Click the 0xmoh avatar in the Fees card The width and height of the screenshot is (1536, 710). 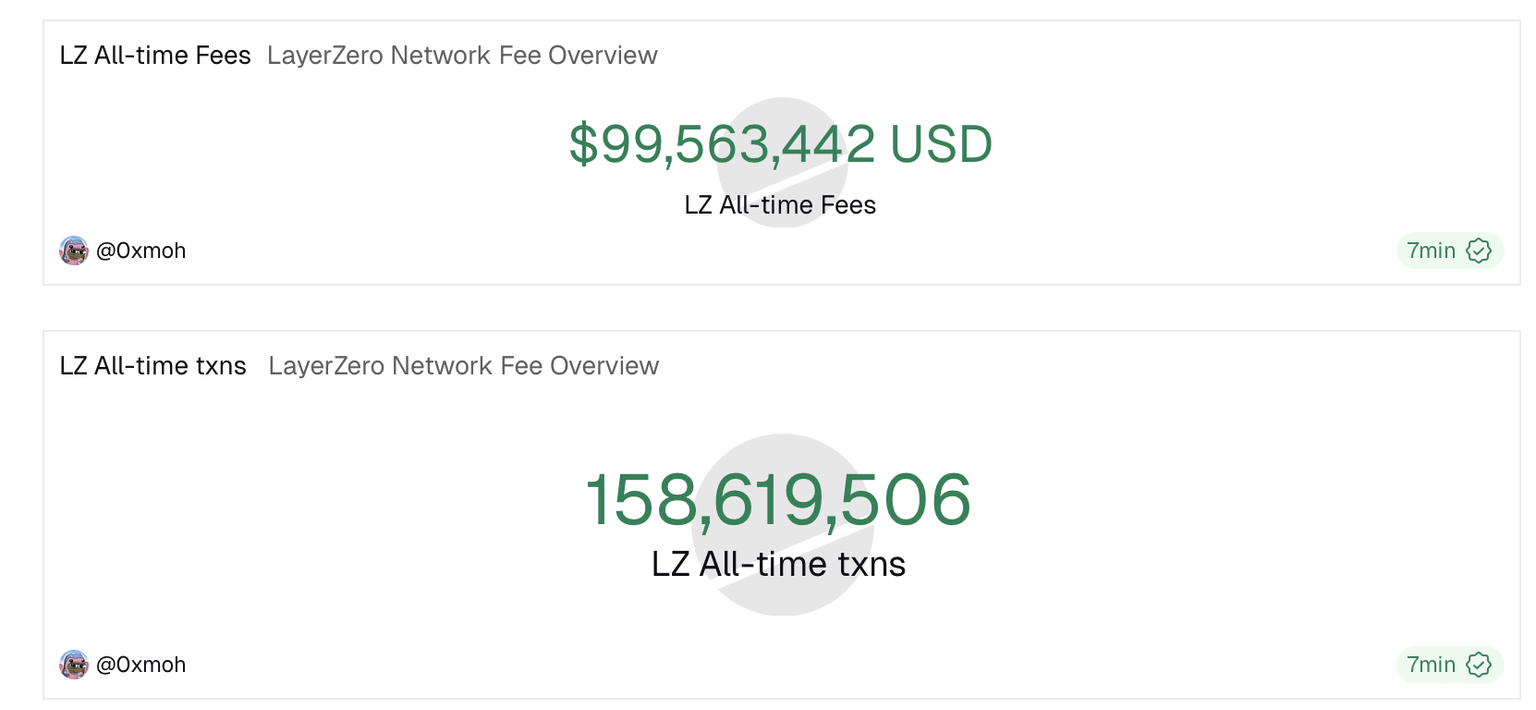[74, 250]
